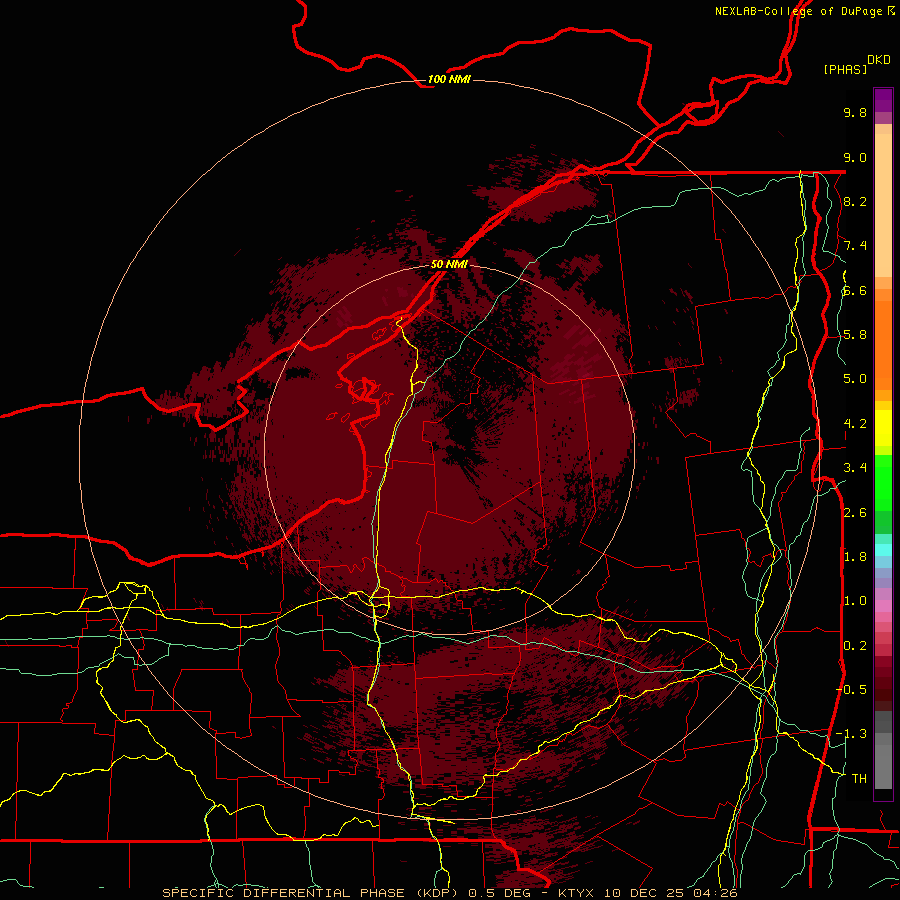900x900 pixels.
Task: Click the 9.8 value on the color scale
Action: [x=855, y=112]
